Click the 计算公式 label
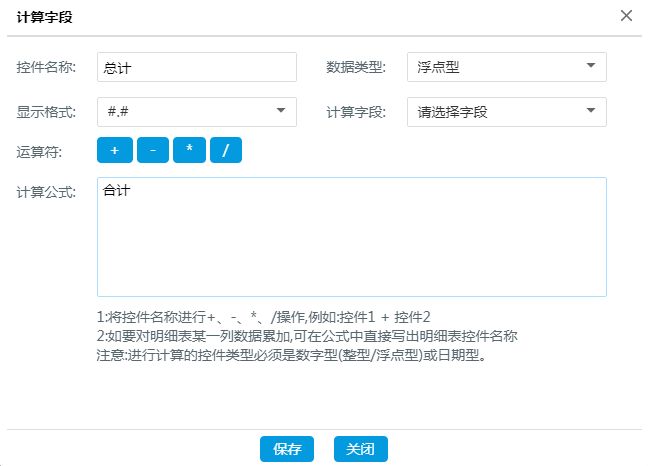648x466 pixels. [x=47, y=191]
